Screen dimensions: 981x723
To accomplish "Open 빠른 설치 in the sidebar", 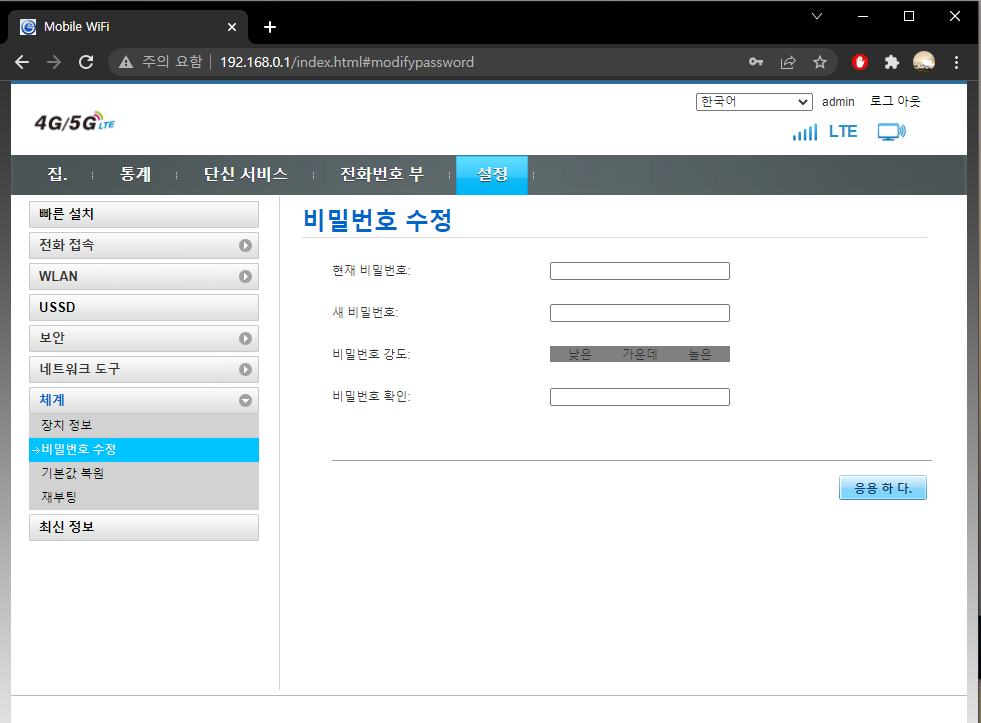I will [x=144, y=215].
